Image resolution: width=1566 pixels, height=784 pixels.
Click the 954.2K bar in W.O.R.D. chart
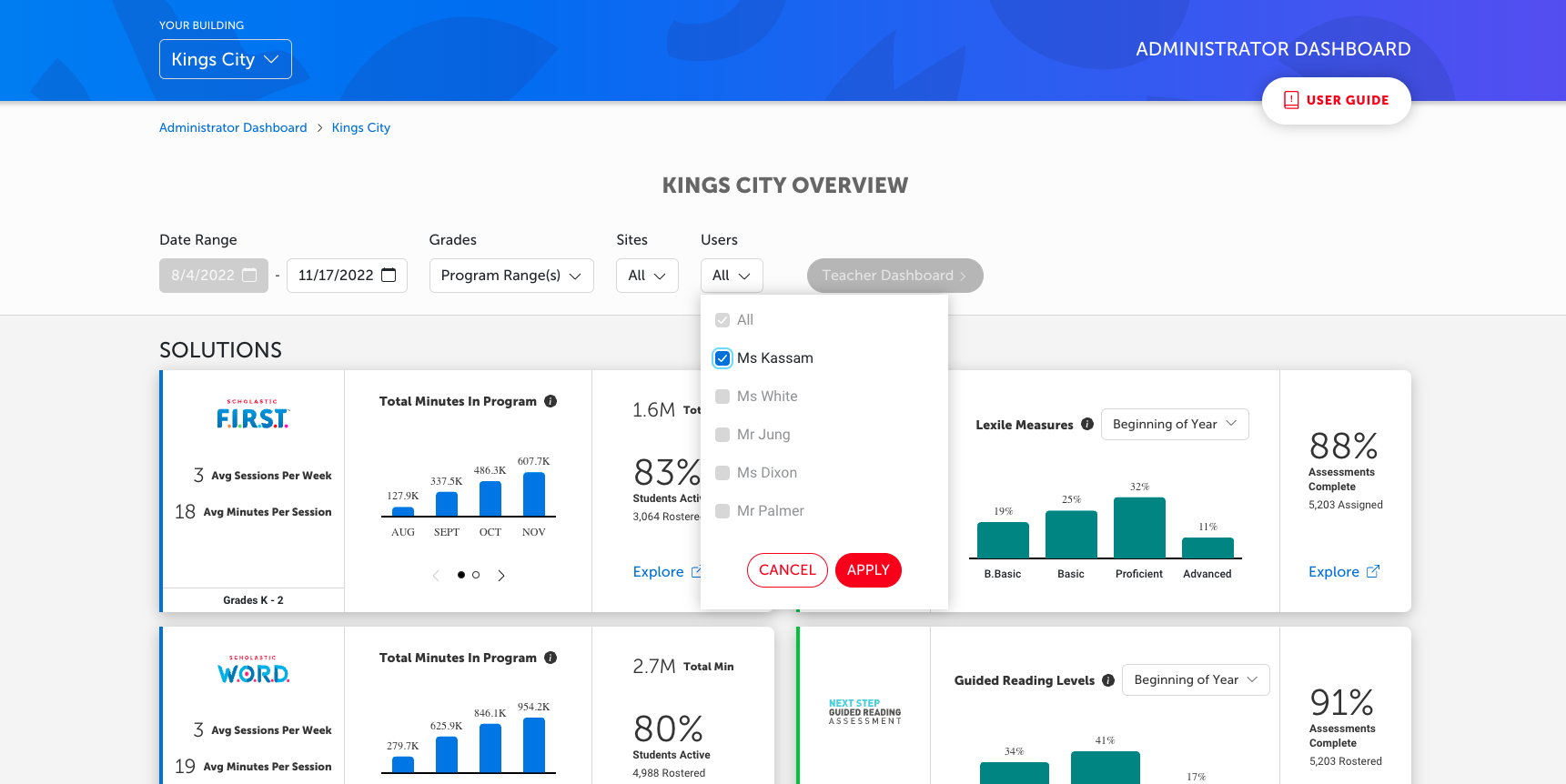tap(534, 745)
